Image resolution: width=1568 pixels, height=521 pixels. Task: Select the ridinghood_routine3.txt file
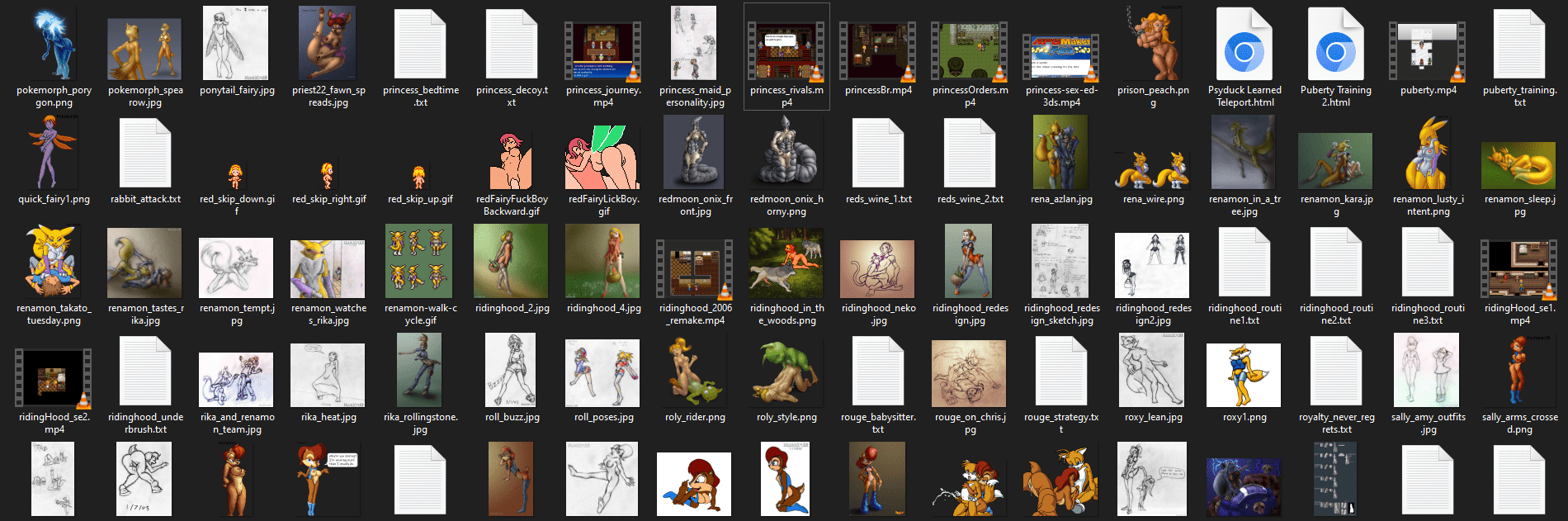(1428, 263)
